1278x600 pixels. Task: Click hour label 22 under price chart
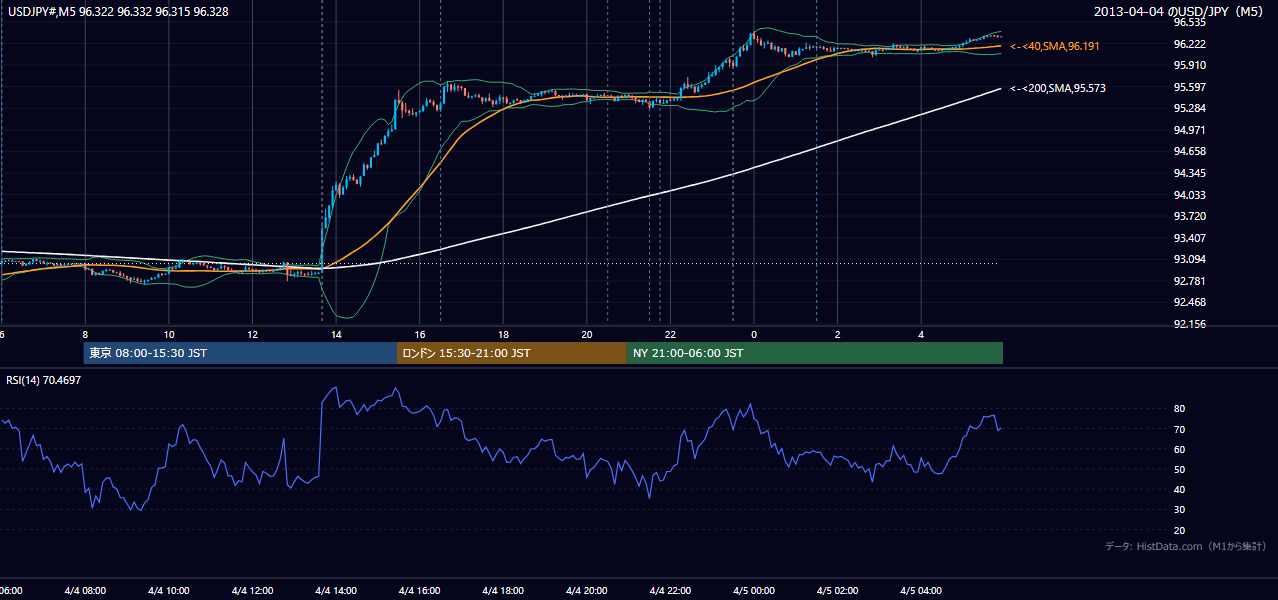pos(670,334)
